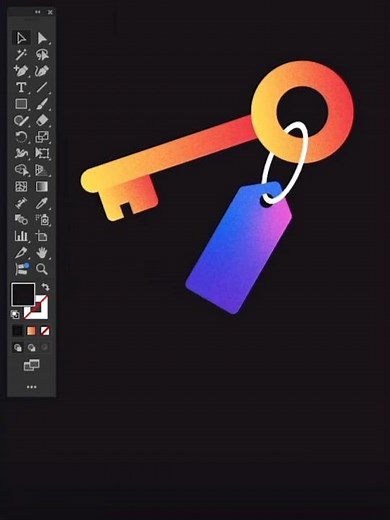
Task: Close the tools panel
Action: point(50,12)
